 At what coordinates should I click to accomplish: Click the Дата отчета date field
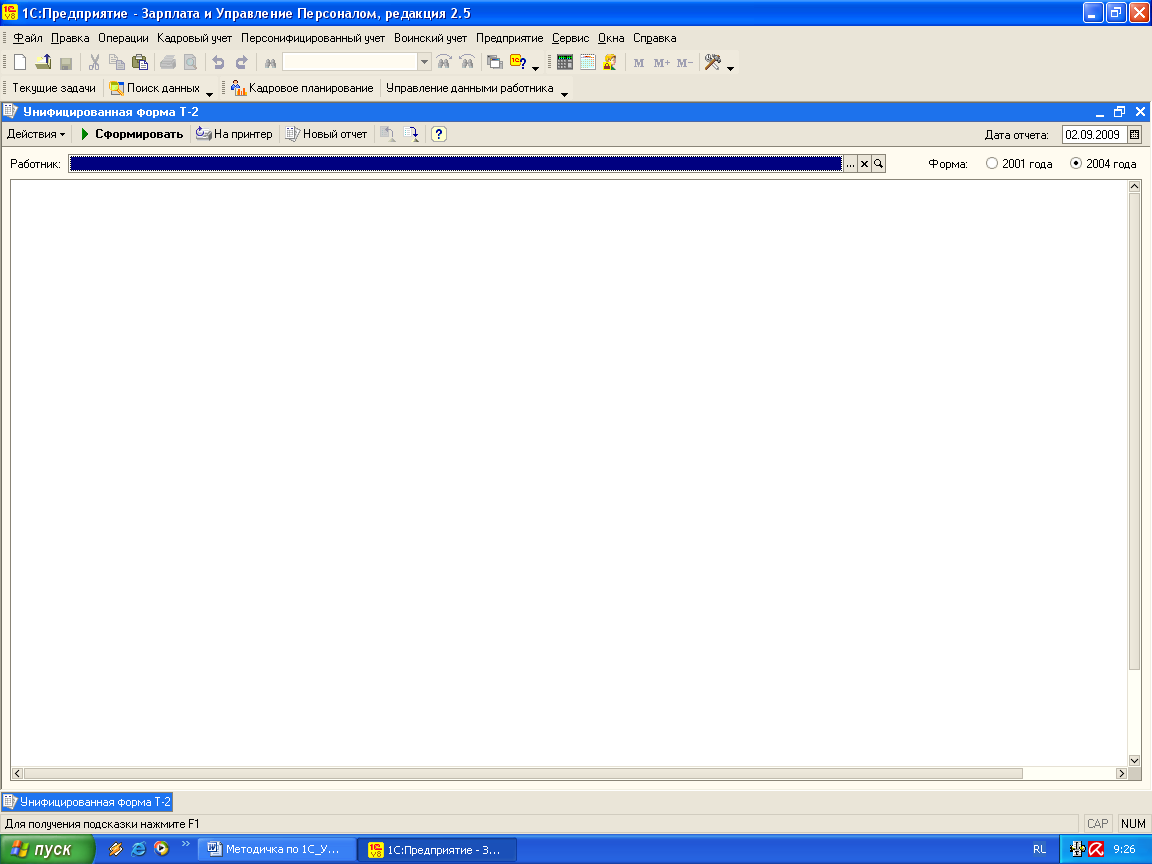click(1095, 134)
